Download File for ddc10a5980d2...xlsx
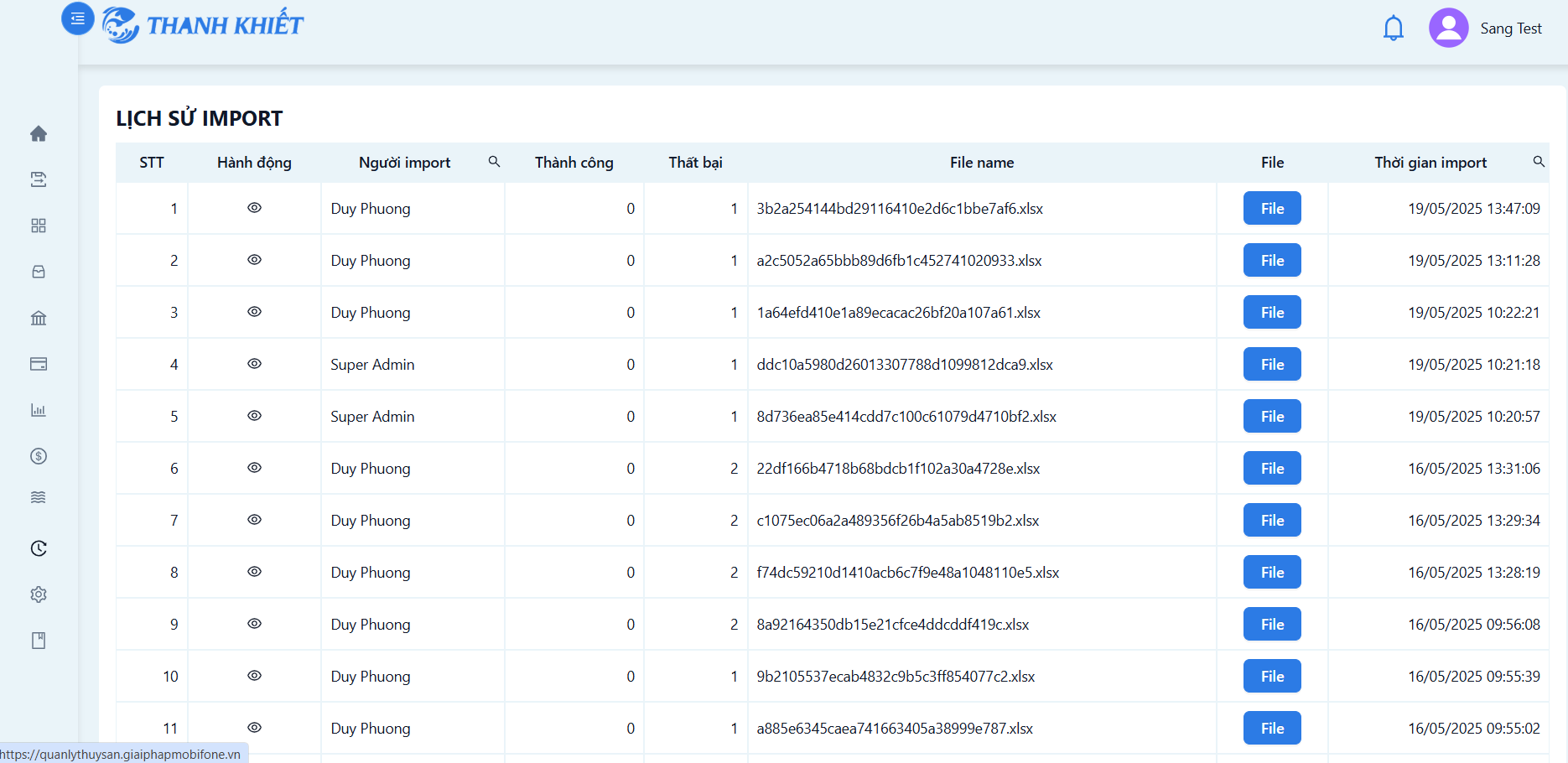 [1272, 364]
